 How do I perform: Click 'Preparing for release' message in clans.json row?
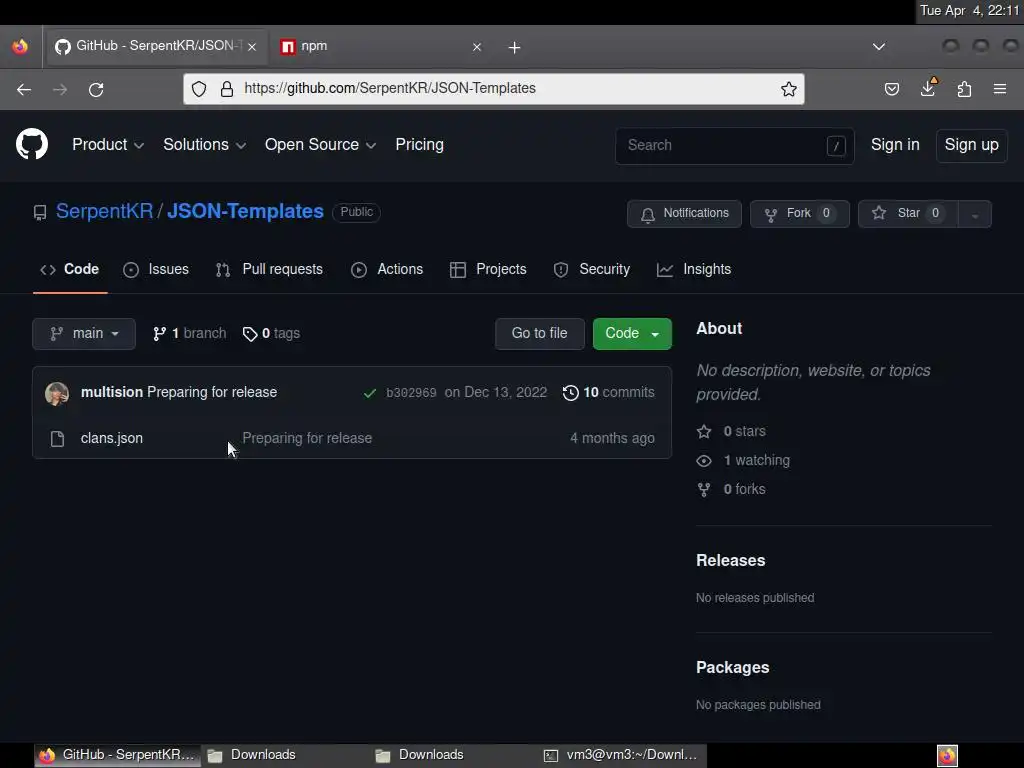307,438
